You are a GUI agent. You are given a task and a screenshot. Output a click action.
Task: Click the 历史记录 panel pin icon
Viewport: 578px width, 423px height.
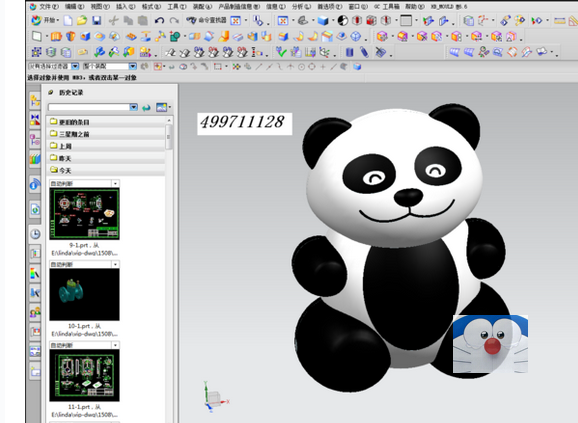point(51,92)
